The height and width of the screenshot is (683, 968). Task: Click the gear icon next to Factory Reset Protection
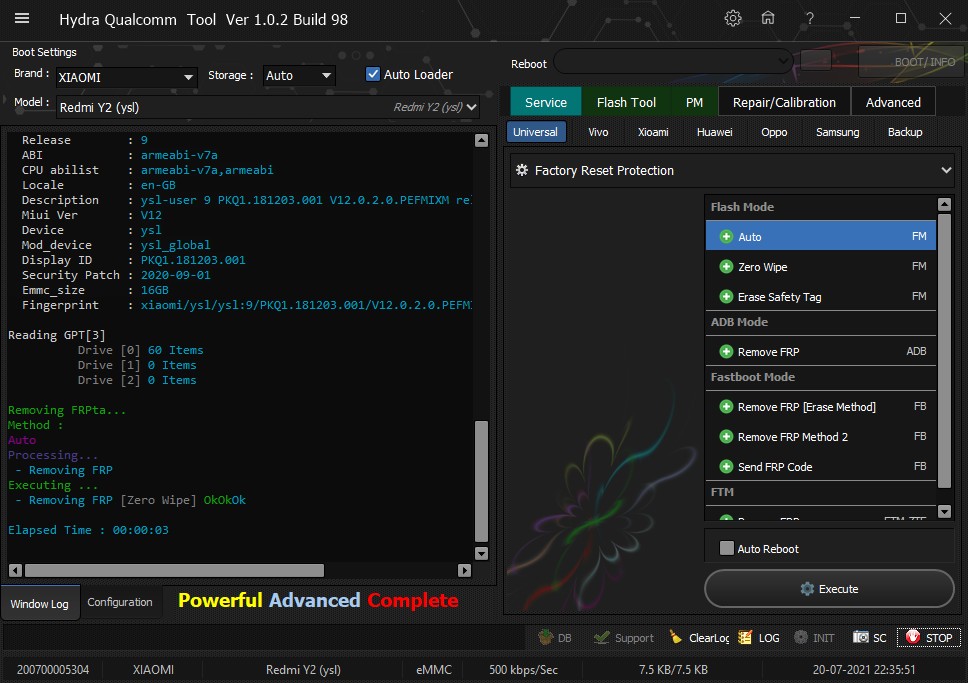coord(522,170)
